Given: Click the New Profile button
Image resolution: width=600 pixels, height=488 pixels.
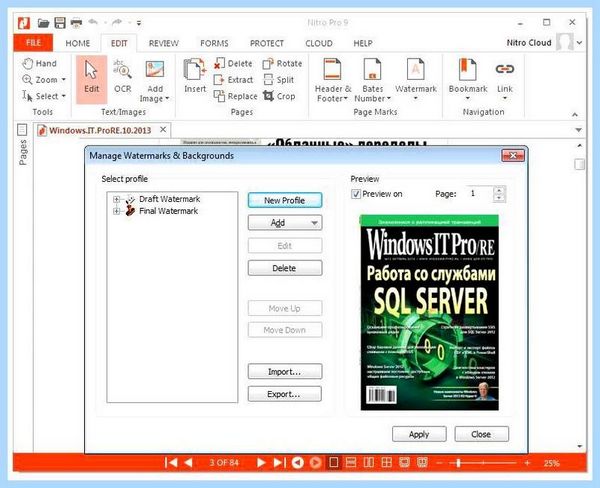Looking at the screenshot, I should tap(285, 200).
